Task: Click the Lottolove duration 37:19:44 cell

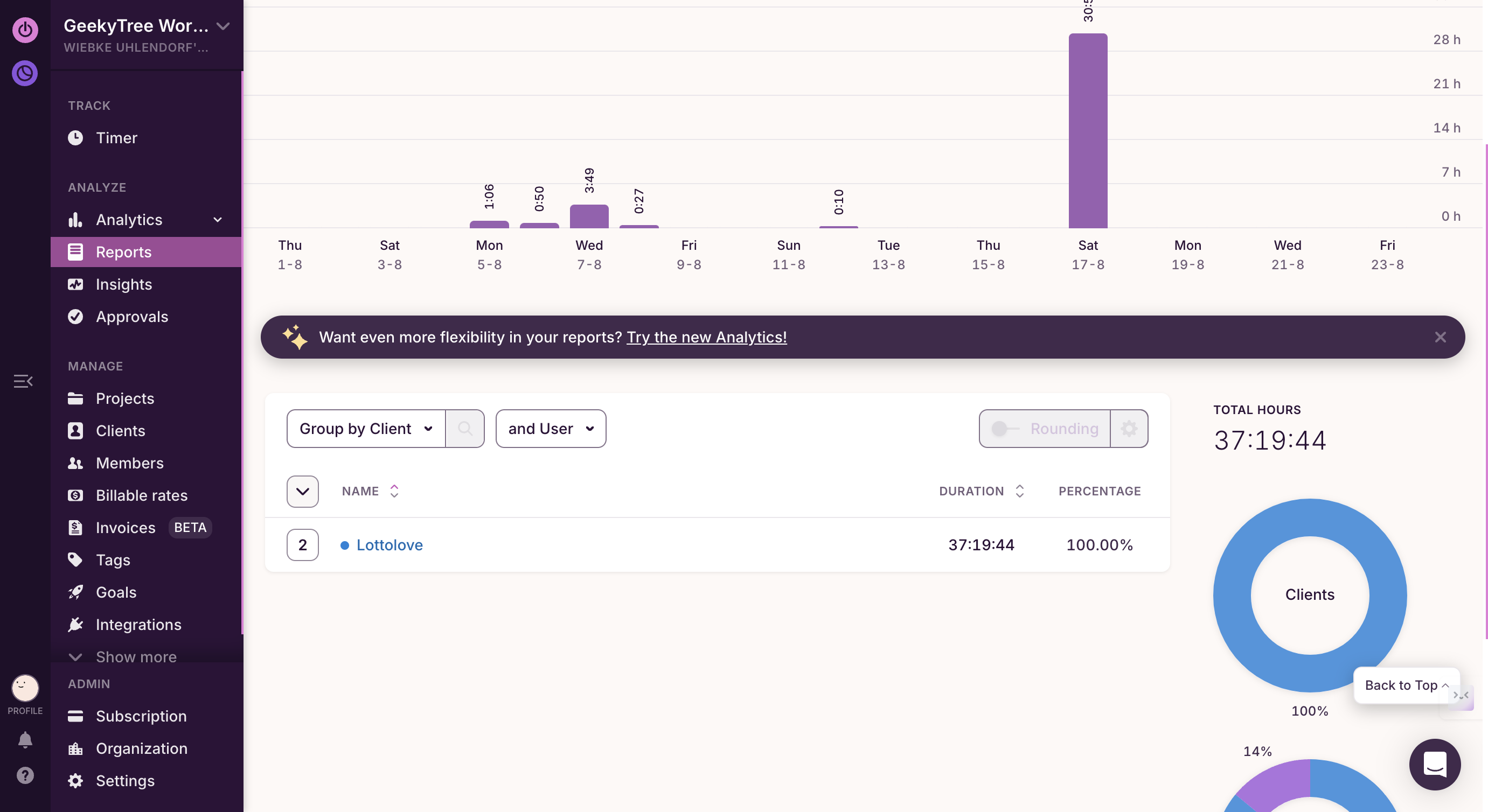Action: point(981,544)
